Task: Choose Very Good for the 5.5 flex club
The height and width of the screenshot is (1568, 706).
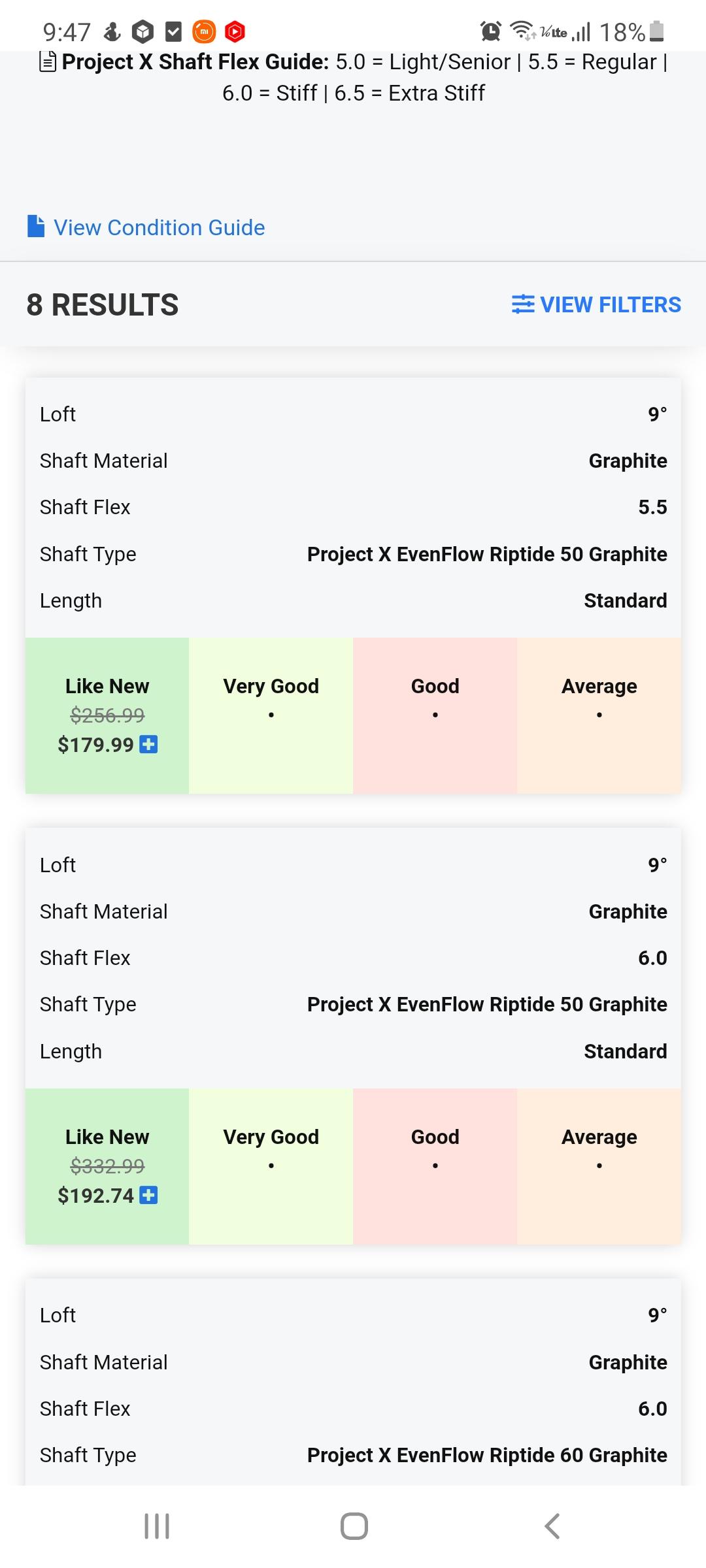Action: [271, 715]
